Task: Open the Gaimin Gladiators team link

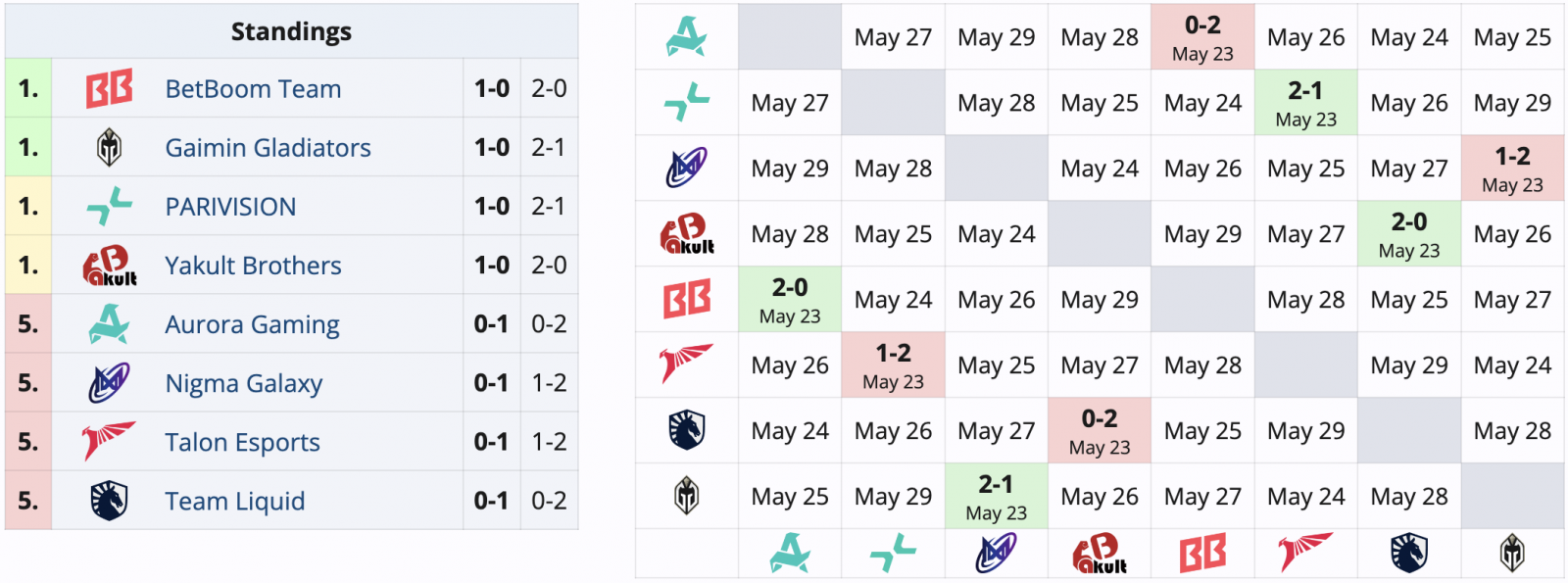Action: 268,148
